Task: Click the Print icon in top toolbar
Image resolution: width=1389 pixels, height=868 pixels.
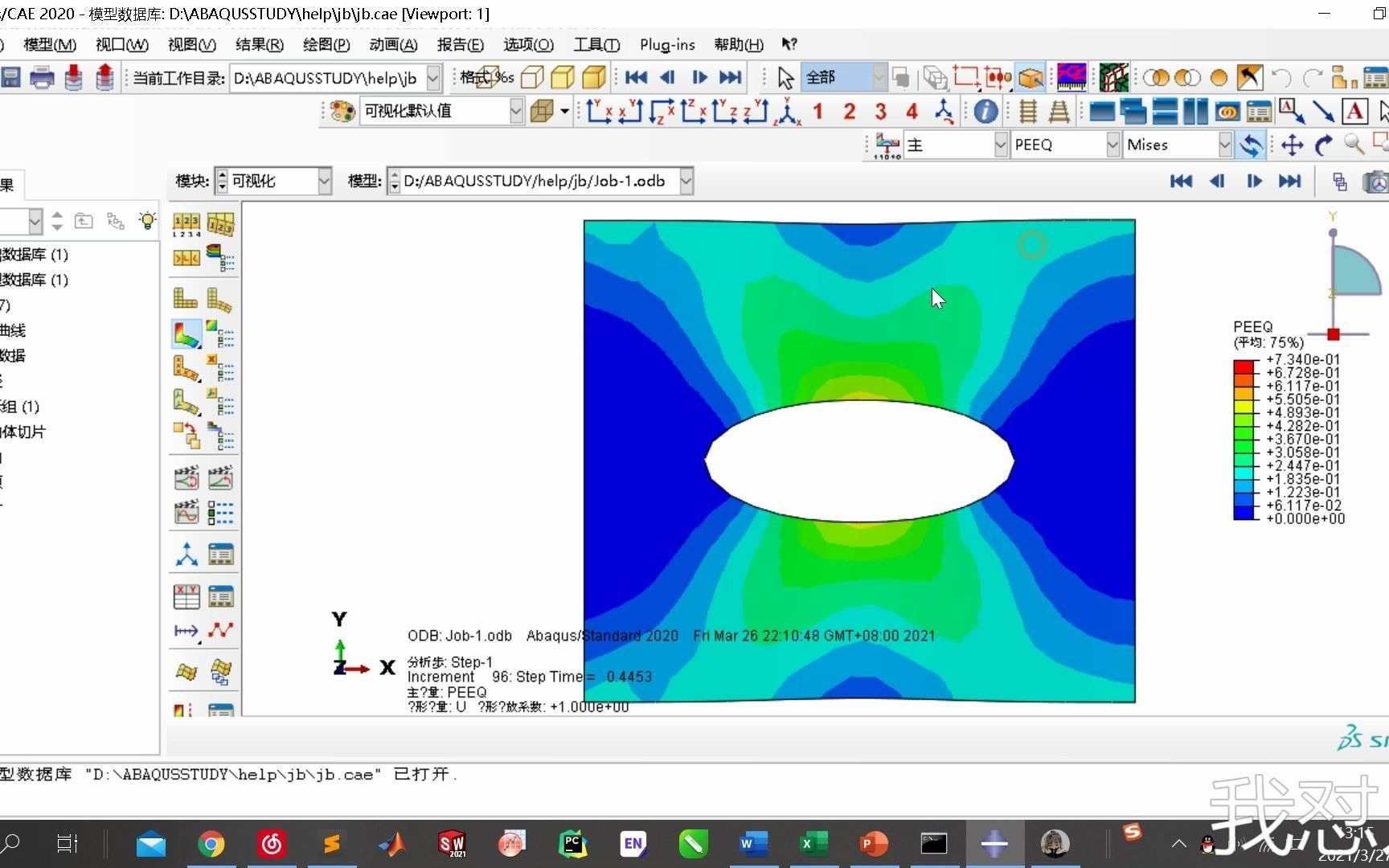Action: (42, 77)
